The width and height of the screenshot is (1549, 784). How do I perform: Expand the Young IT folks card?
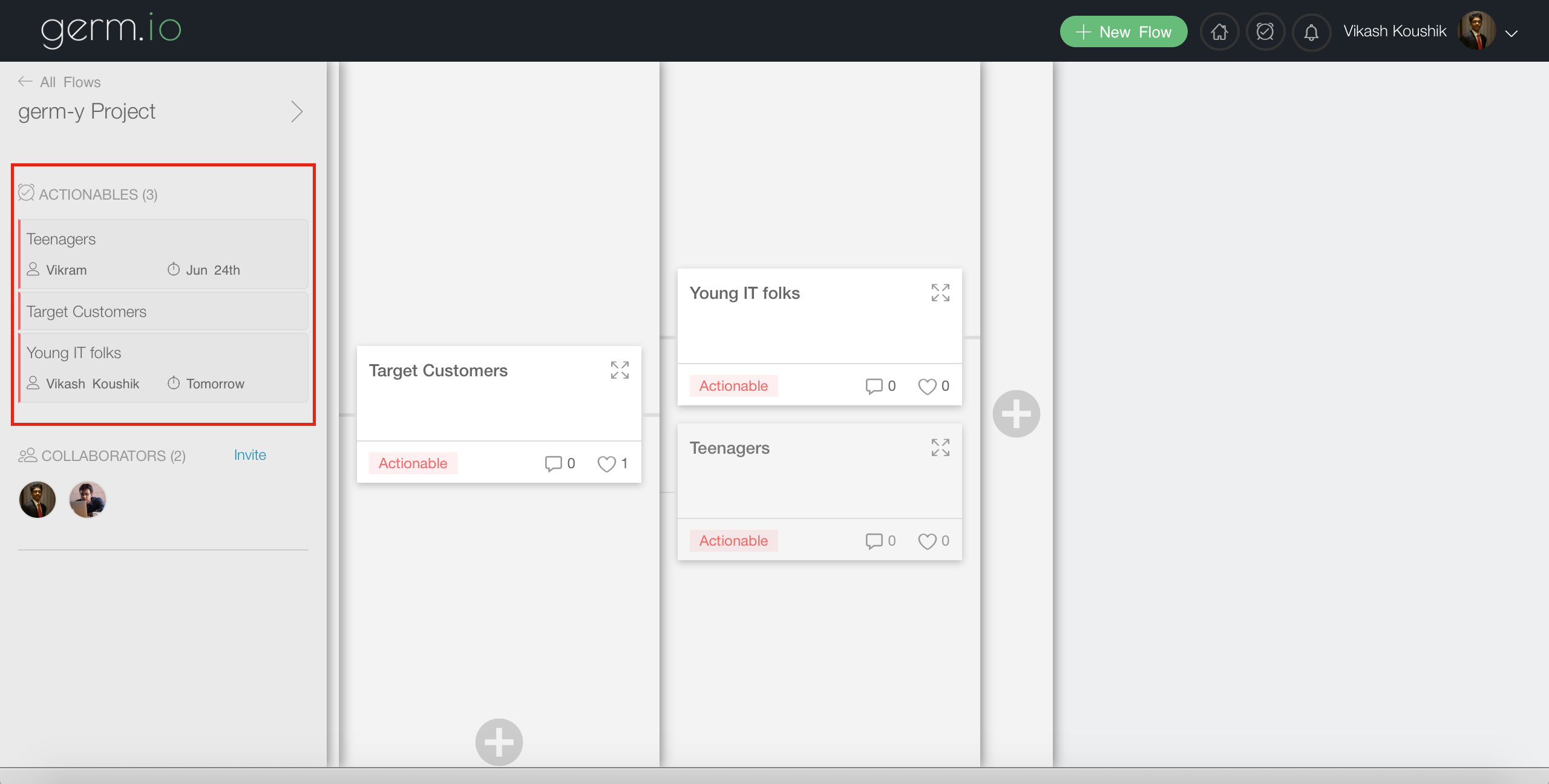tap(940, 293)
